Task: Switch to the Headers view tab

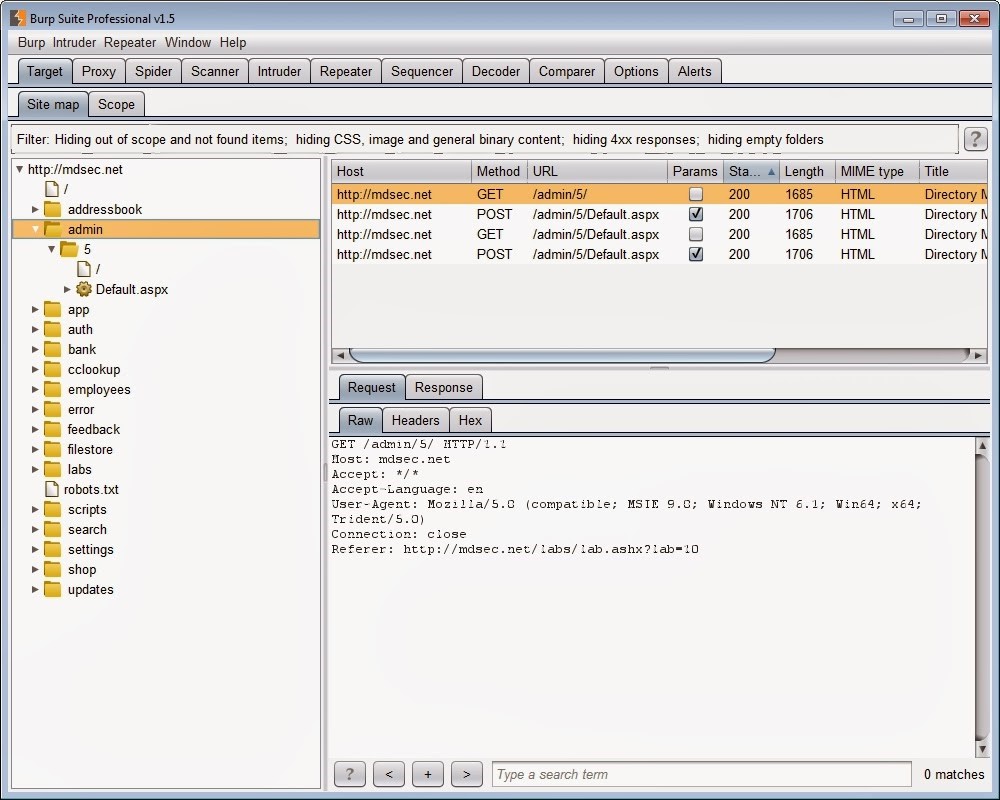Action: coord(415,420)
